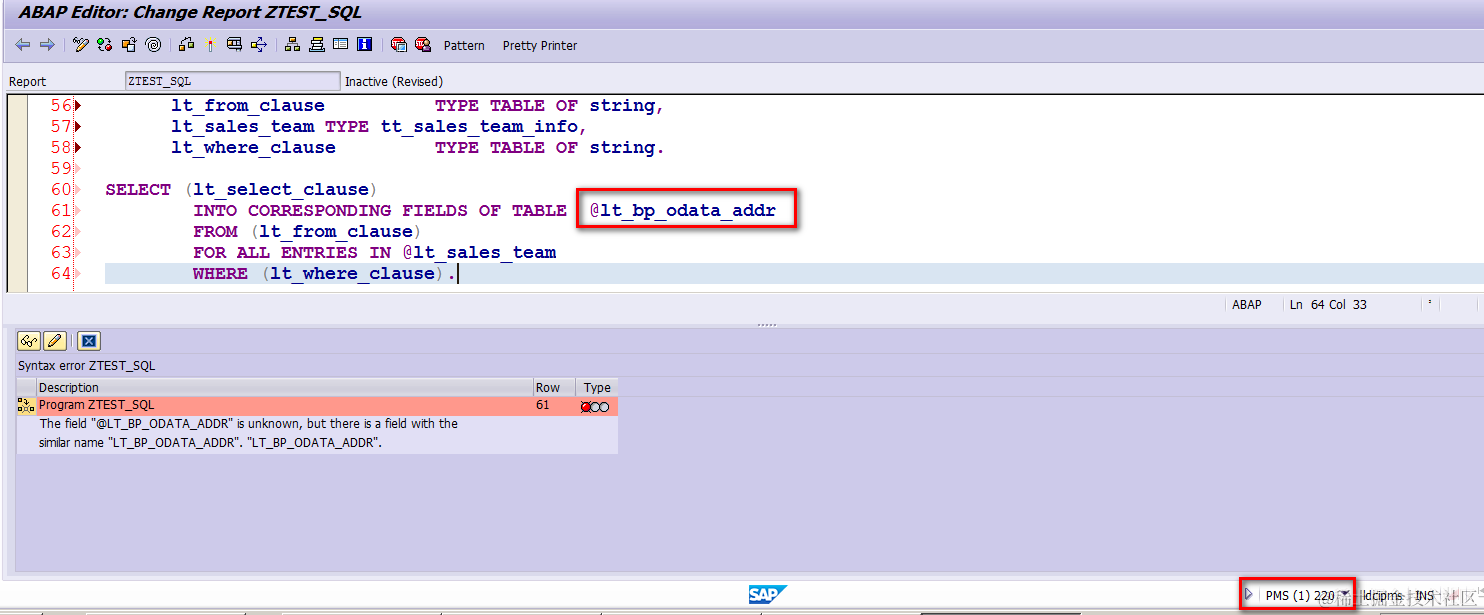Viewport: 1484px width, 615px height.
Task: Click the hierarchy icon beside Program ZTEST_SQL
Action: [27, 406]
